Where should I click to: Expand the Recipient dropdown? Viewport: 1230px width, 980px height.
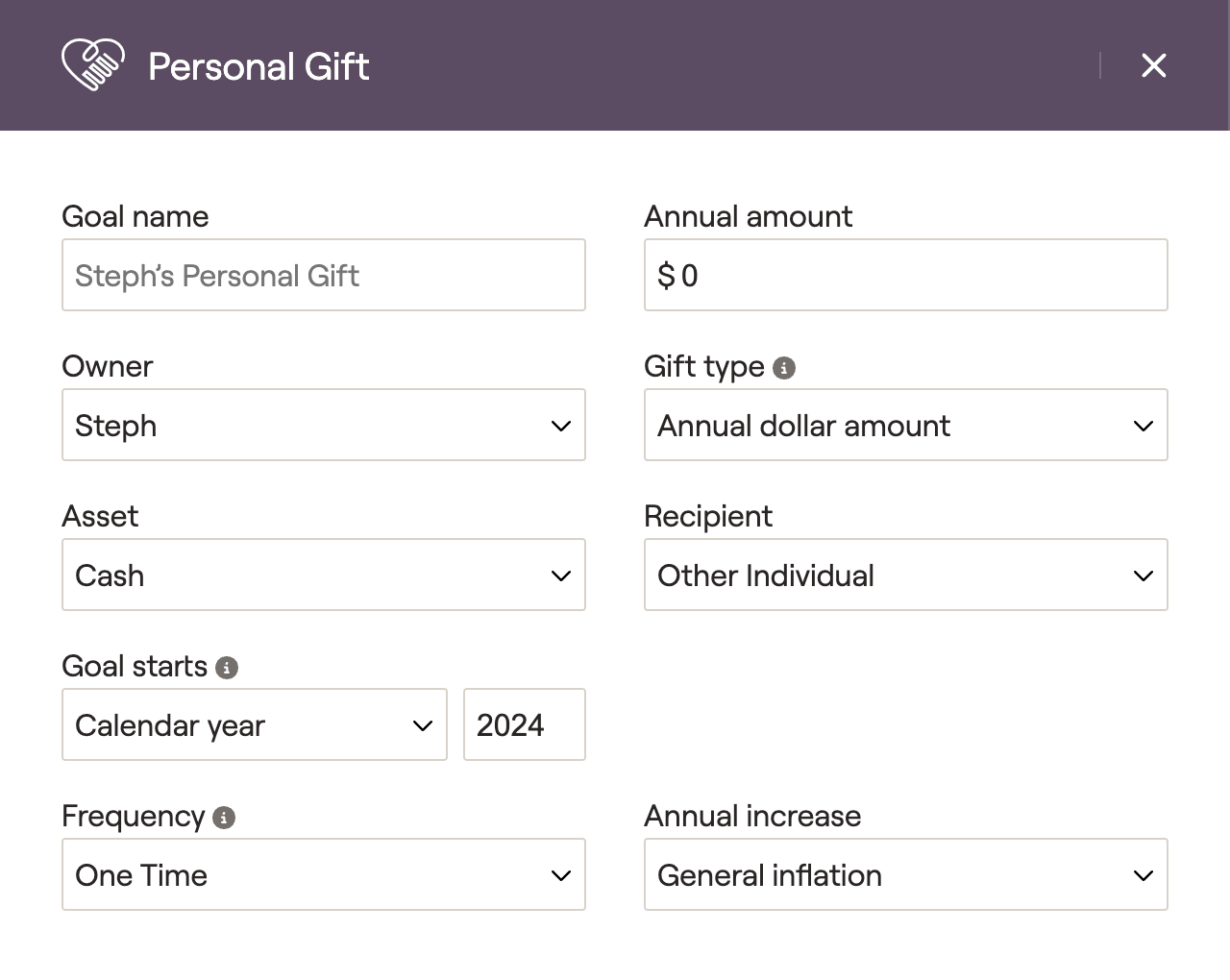click(905, 575)
